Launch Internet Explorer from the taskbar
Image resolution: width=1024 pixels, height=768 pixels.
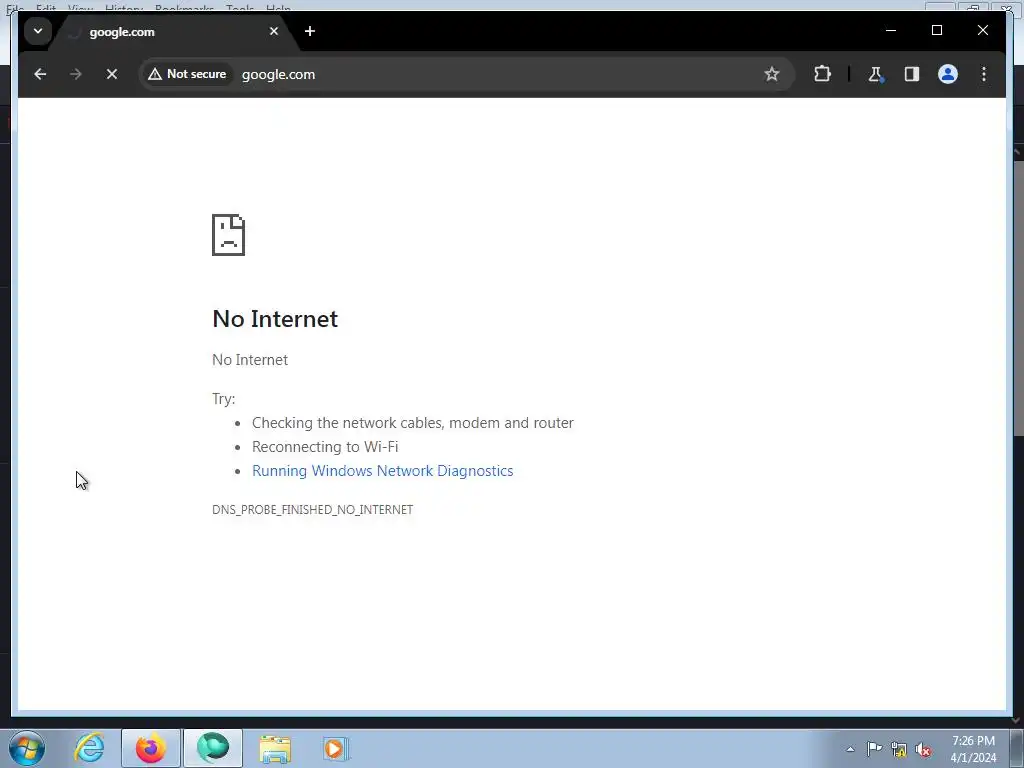89,748
